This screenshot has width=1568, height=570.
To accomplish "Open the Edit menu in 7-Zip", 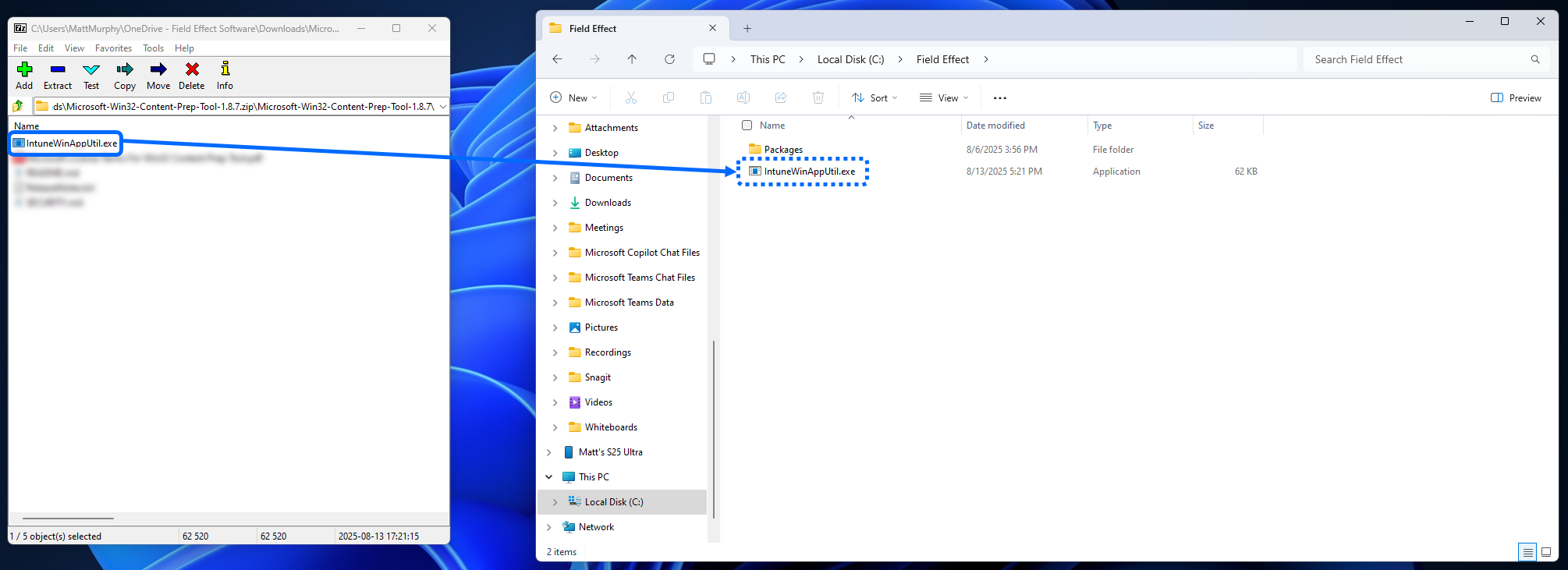I will (x=46, y=48).
